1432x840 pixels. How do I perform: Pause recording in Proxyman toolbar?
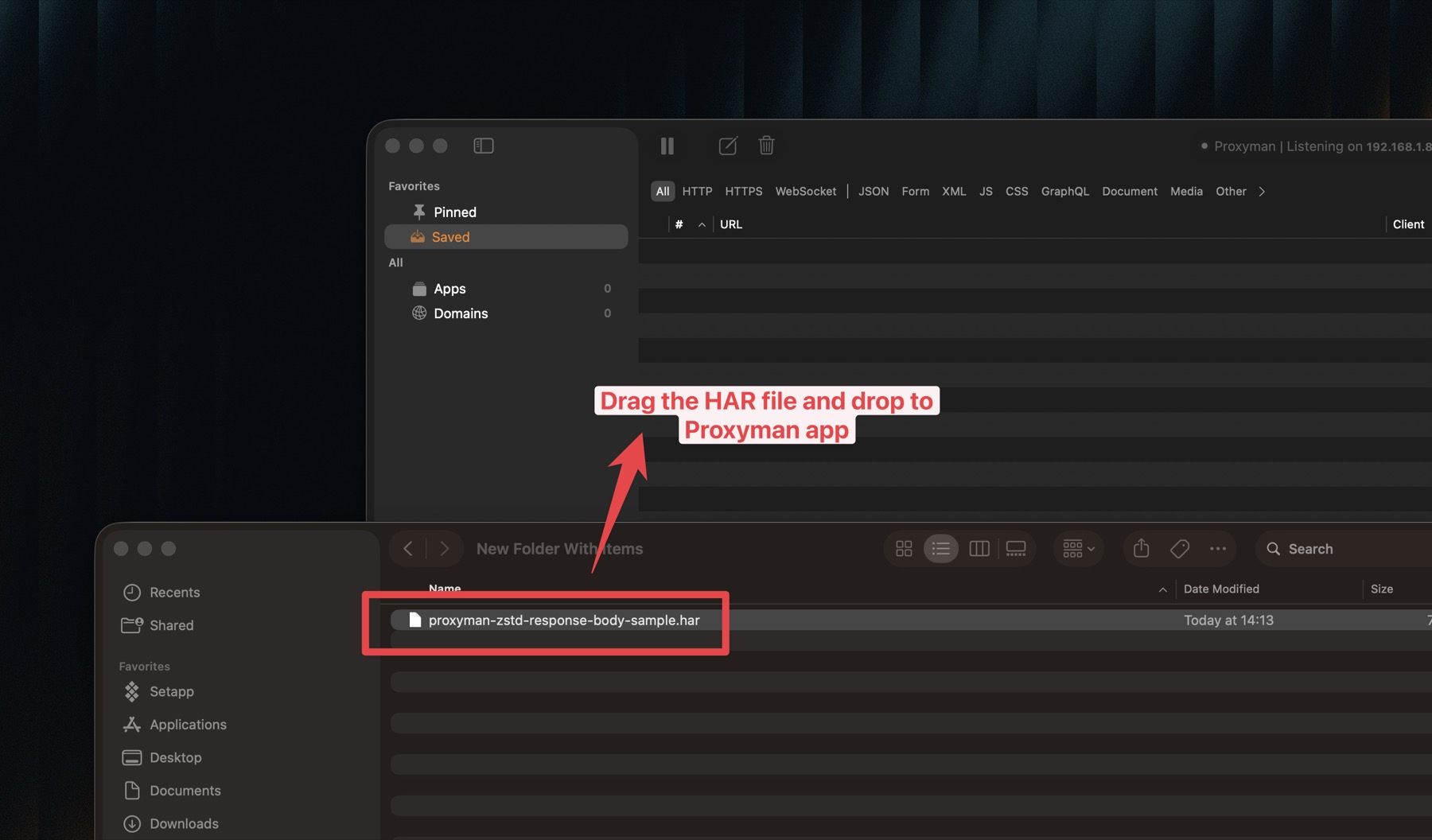[667, 146]
